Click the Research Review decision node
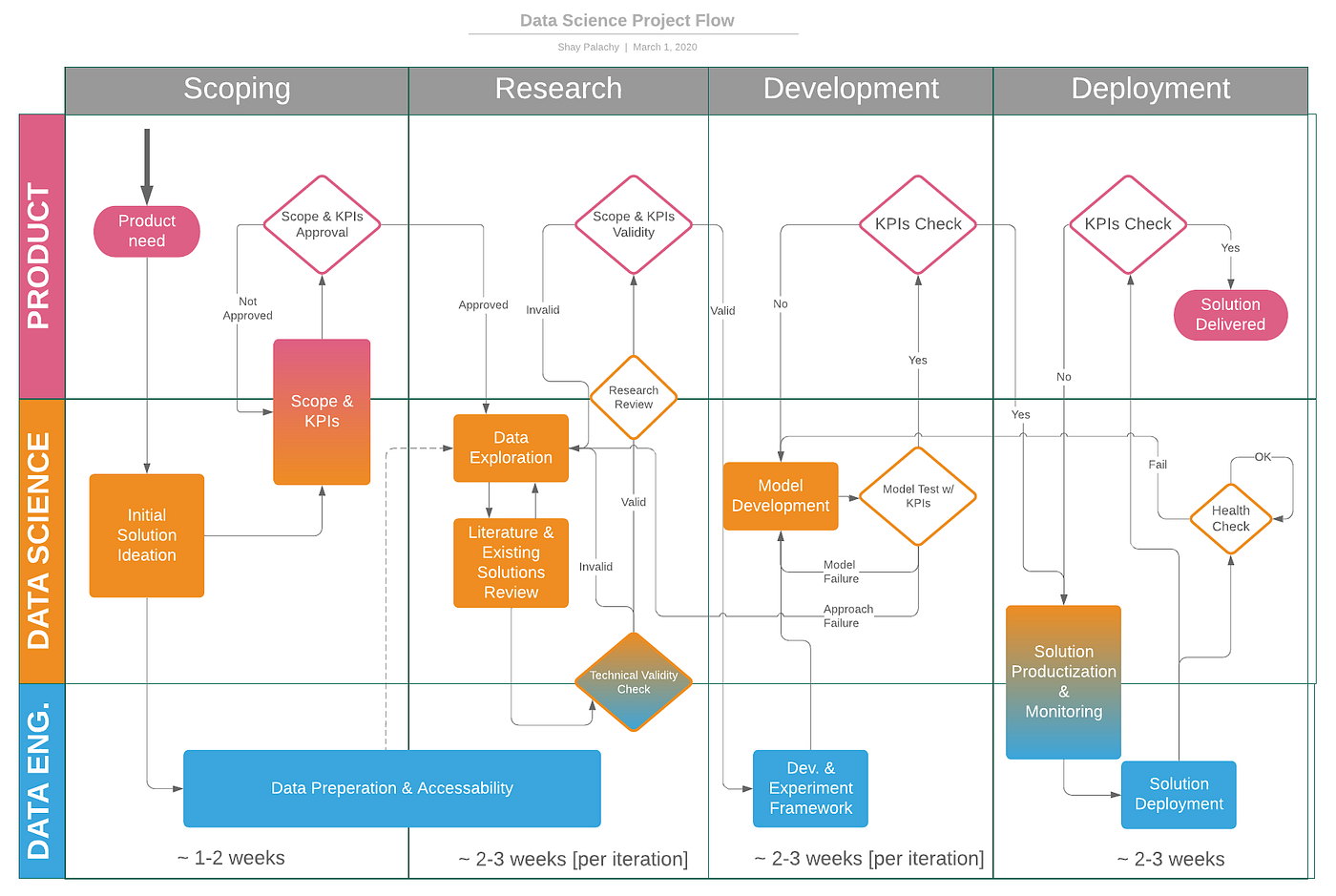 tap(633, 397)
